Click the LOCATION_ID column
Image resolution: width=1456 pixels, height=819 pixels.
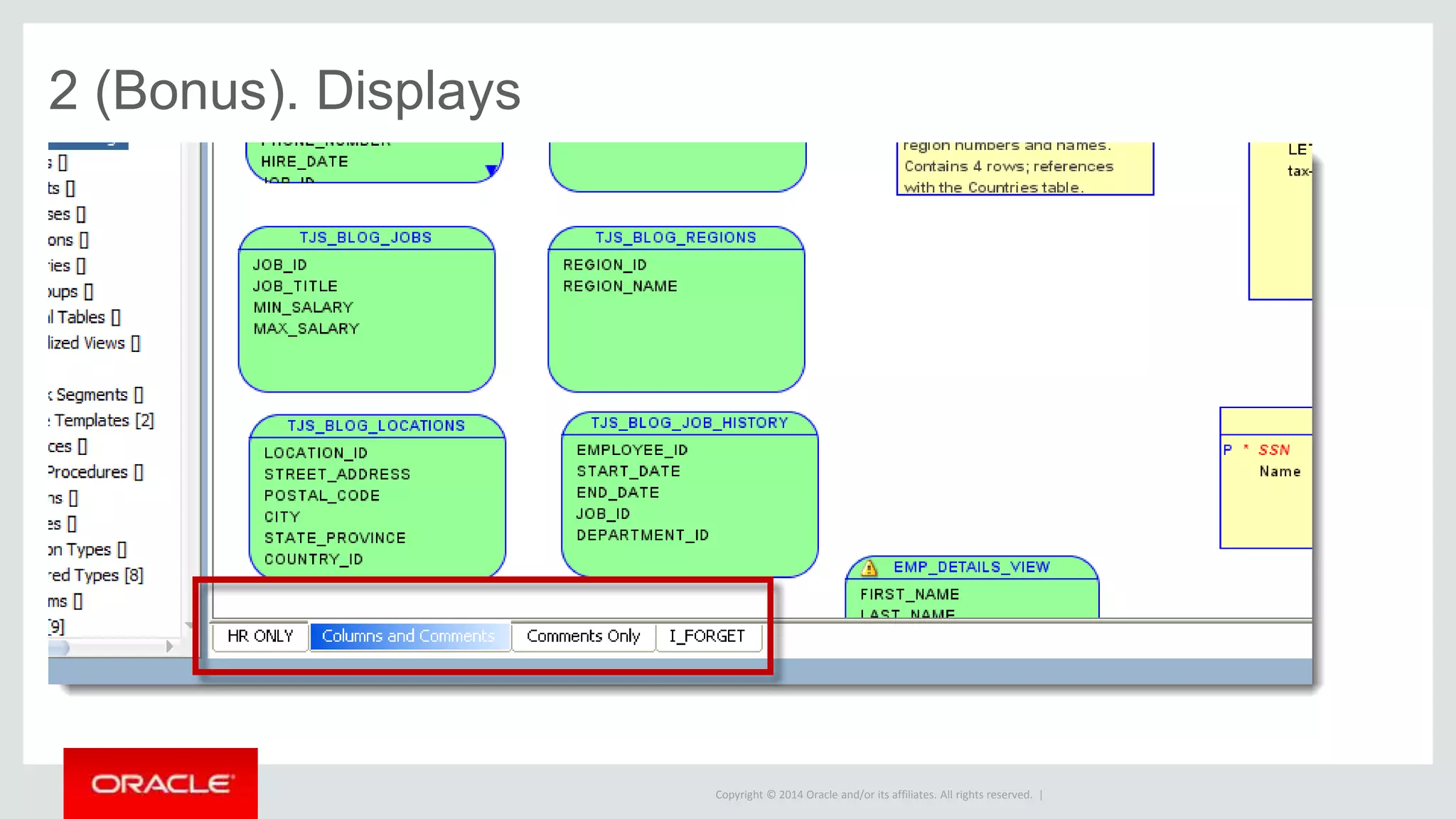(316, 454)
